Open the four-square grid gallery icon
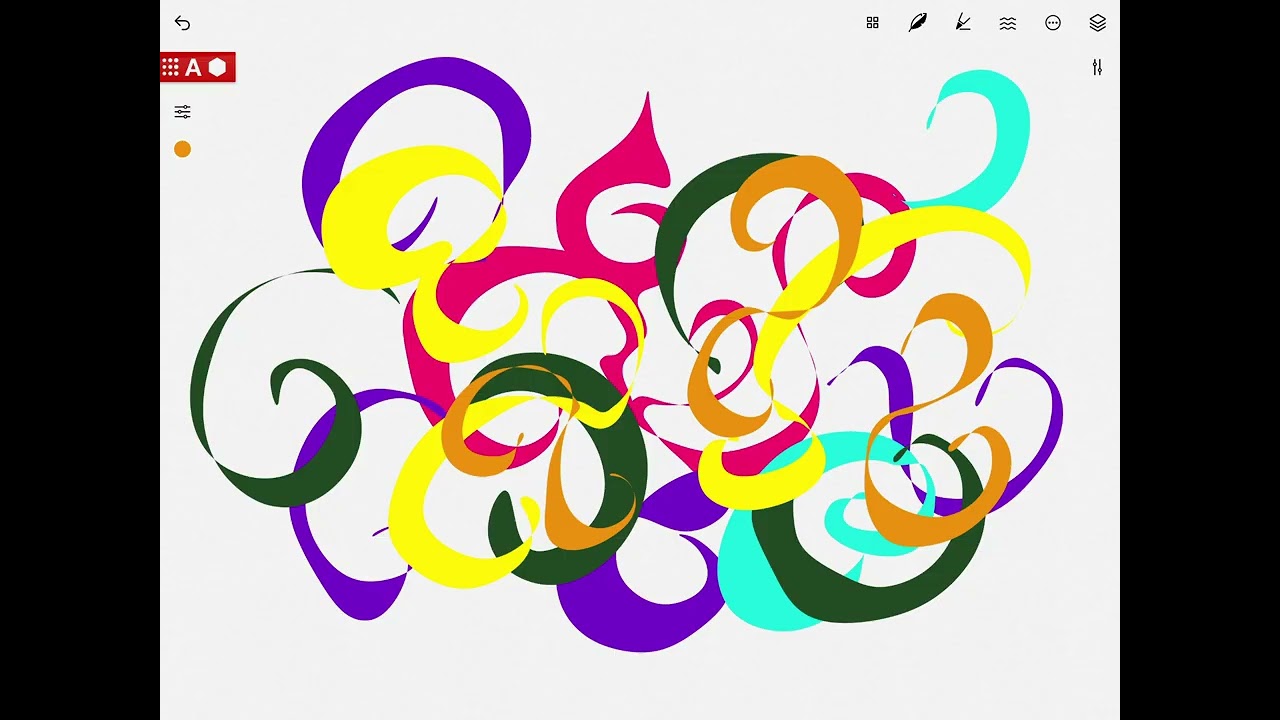 872,23
